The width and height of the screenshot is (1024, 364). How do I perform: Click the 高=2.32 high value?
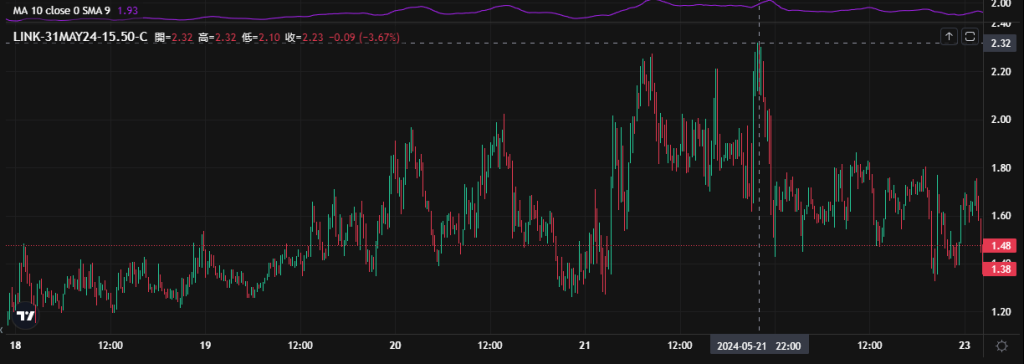click(217, 38)
